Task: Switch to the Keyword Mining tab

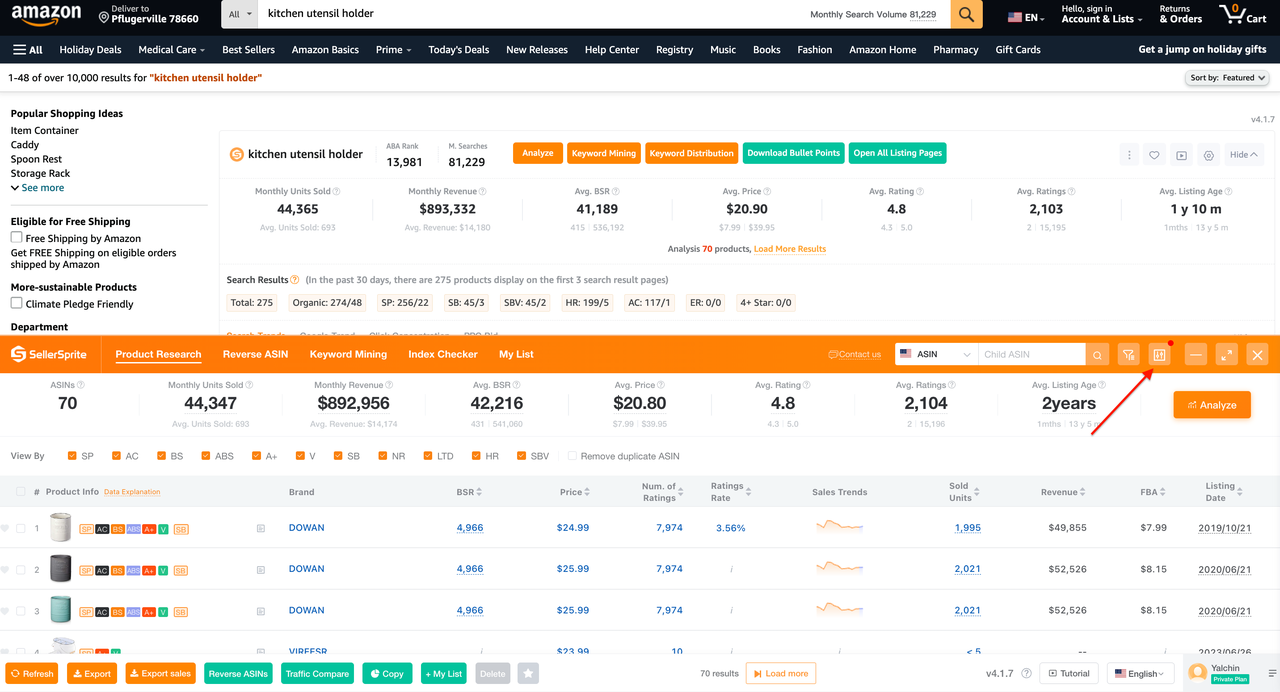Action: click(x=348, y=354)
